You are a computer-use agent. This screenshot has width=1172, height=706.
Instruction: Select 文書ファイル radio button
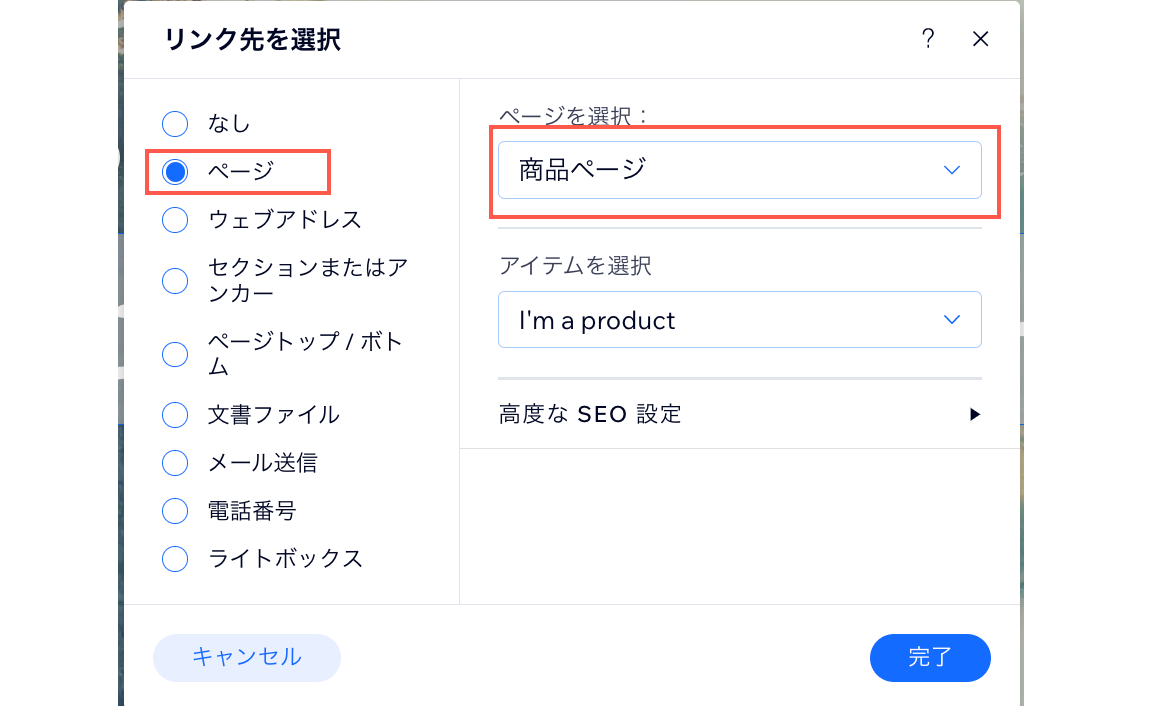(175, 415)
